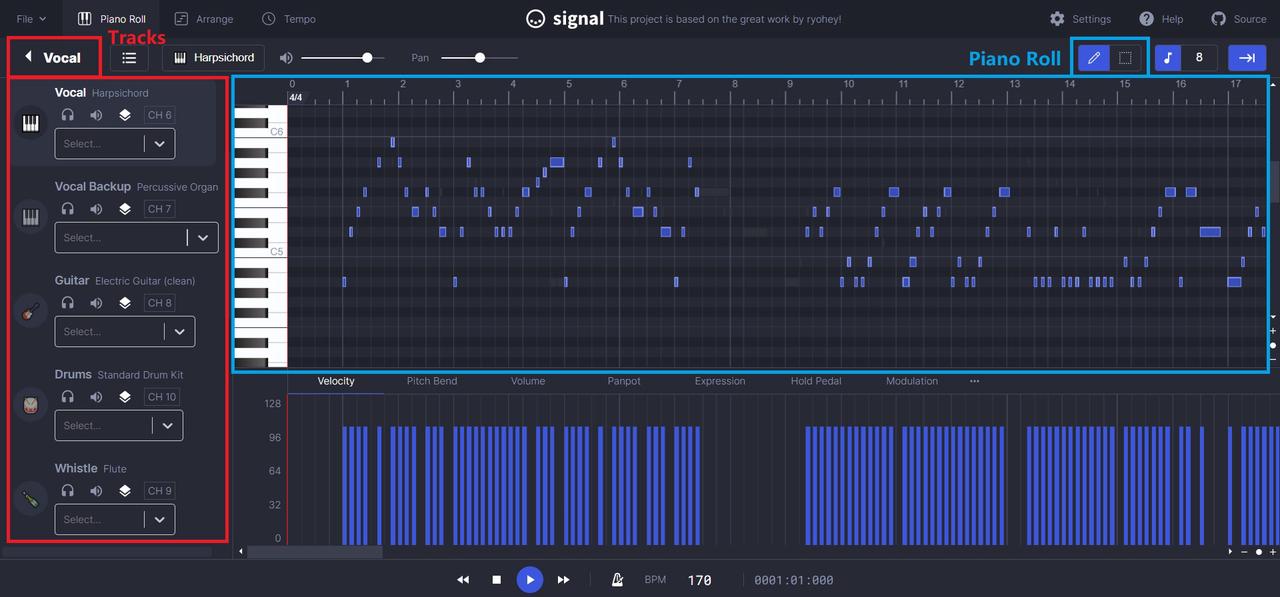
Task: Open the File dropdown menu
Action: point(31,19)
